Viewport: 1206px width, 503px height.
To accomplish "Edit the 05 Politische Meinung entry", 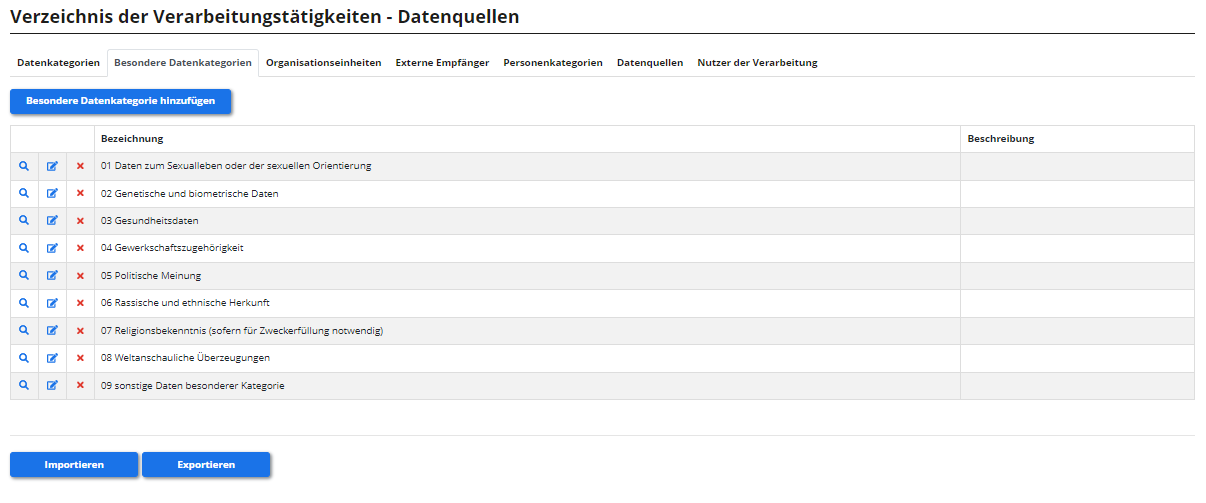I will pos(52,276).
